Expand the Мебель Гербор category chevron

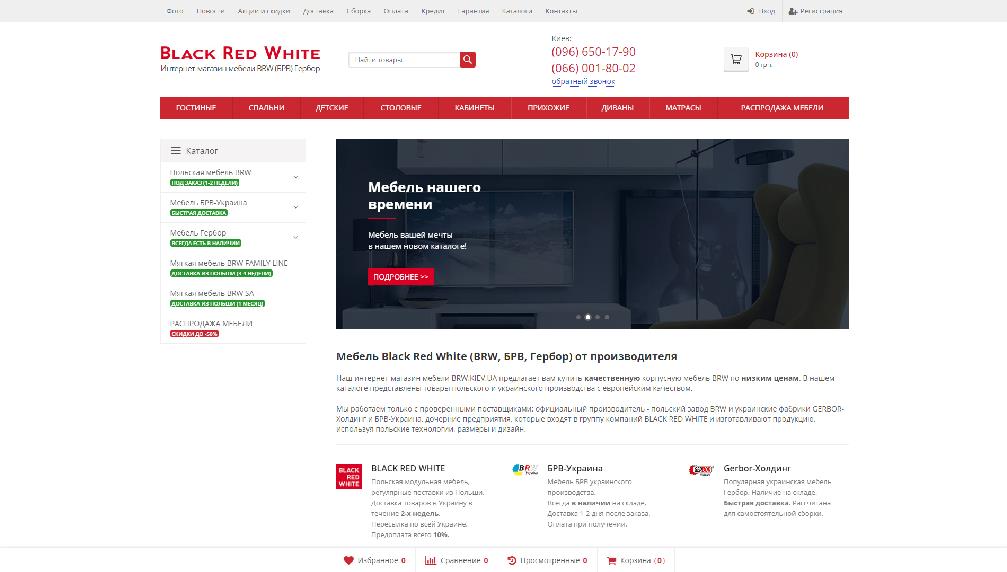[x=295, y=237]
